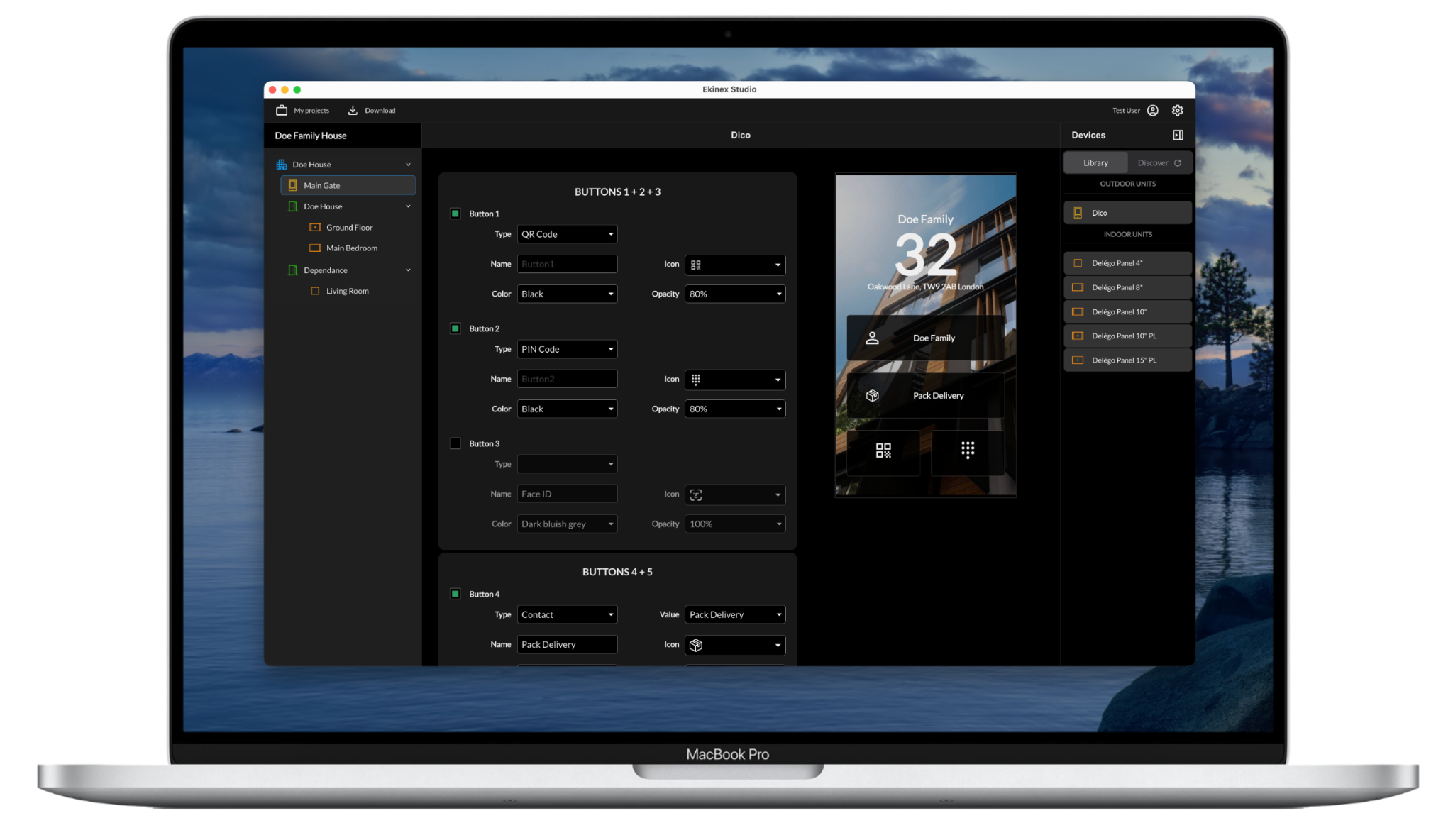This screenshot has height=840, width=1453.
Task: Enable the Button 3 checkbox
Action: [x=455, y=443]
